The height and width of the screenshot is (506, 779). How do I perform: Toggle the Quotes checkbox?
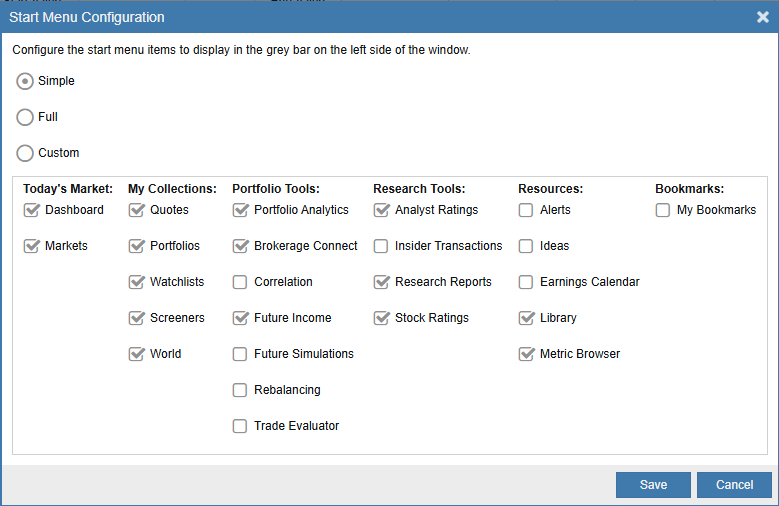(136, 210)
